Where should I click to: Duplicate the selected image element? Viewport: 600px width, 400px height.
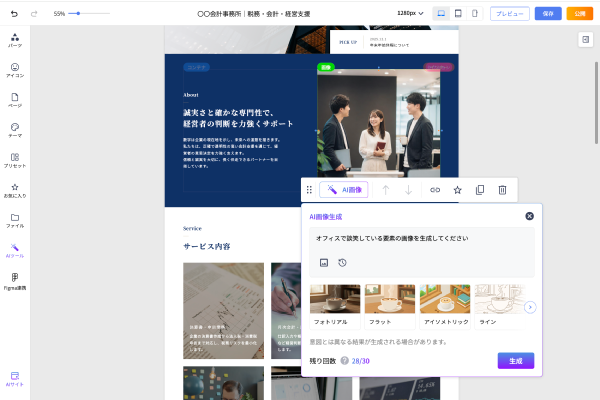480,190
